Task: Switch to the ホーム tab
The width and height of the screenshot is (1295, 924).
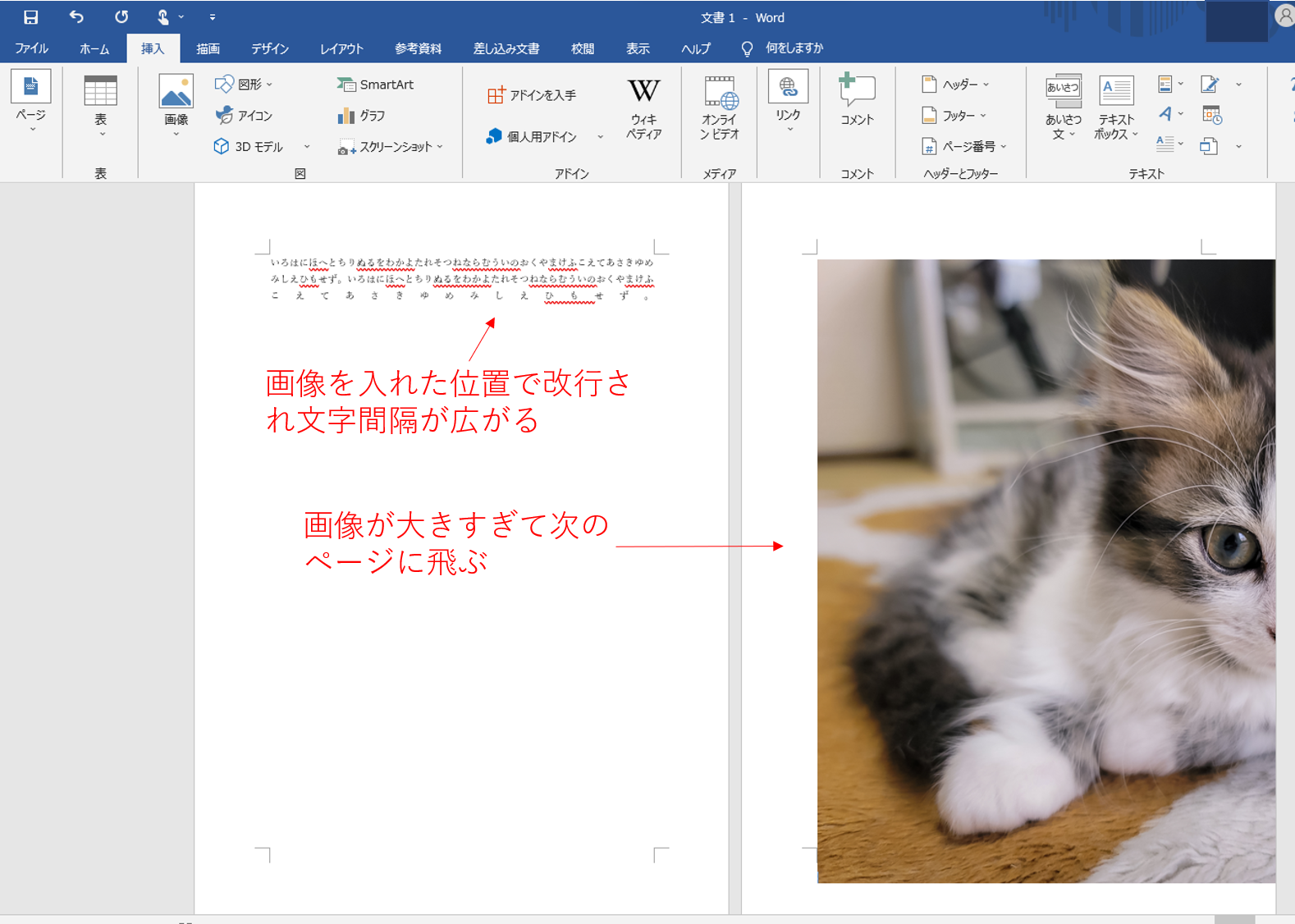Action: coord(94,48)
